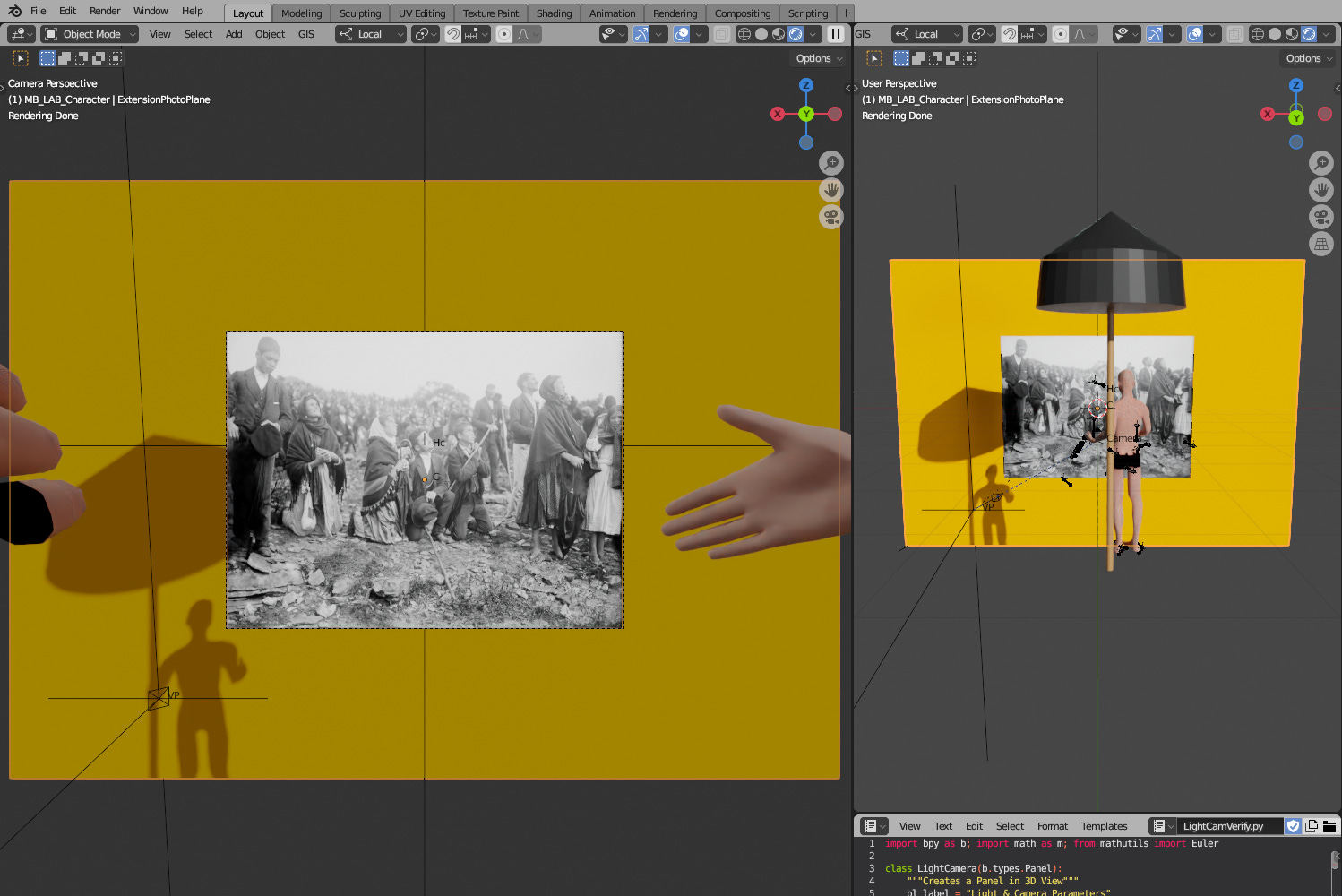Click pan hand gizmo in left viewport
Image resolution: width=1342 pixels, height=896 pixels.
[x=831, y=190]
